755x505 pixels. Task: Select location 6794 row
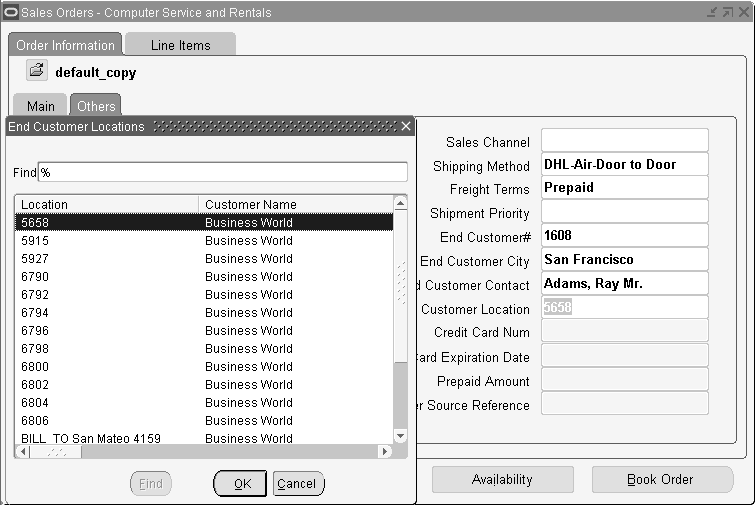[204, 313]
